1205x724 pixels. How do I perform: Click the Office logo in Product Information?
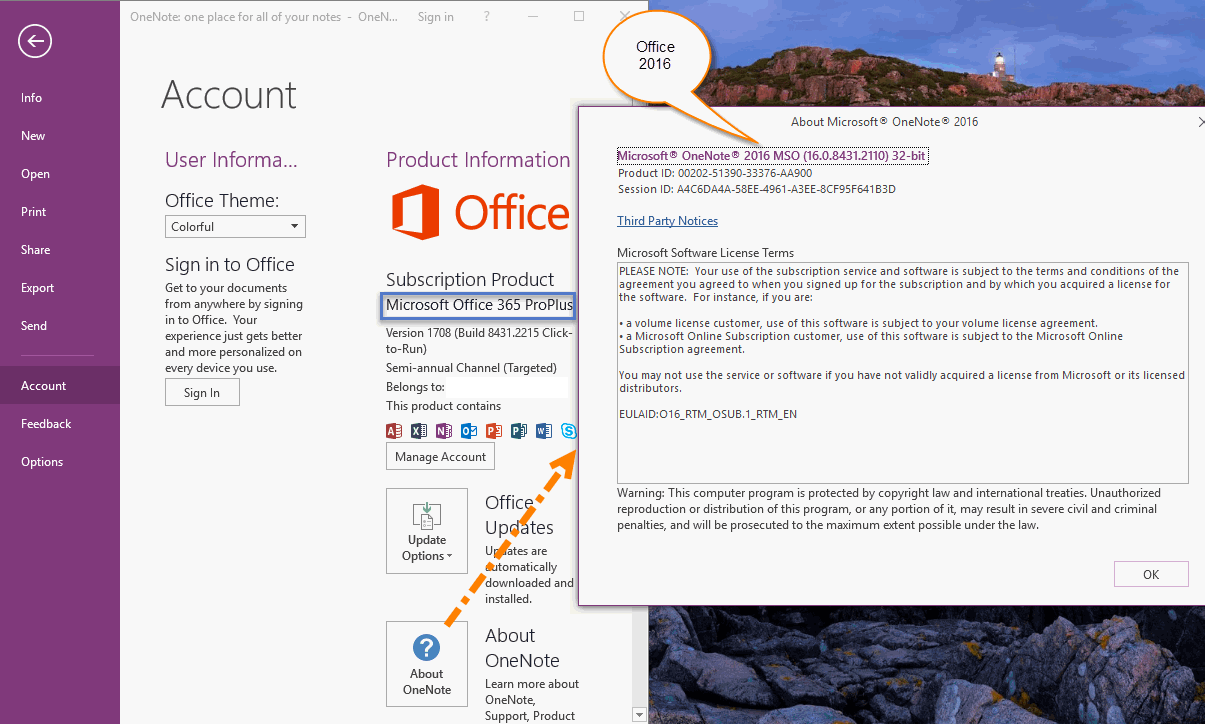pyautogui.click(x=480, y=212)
